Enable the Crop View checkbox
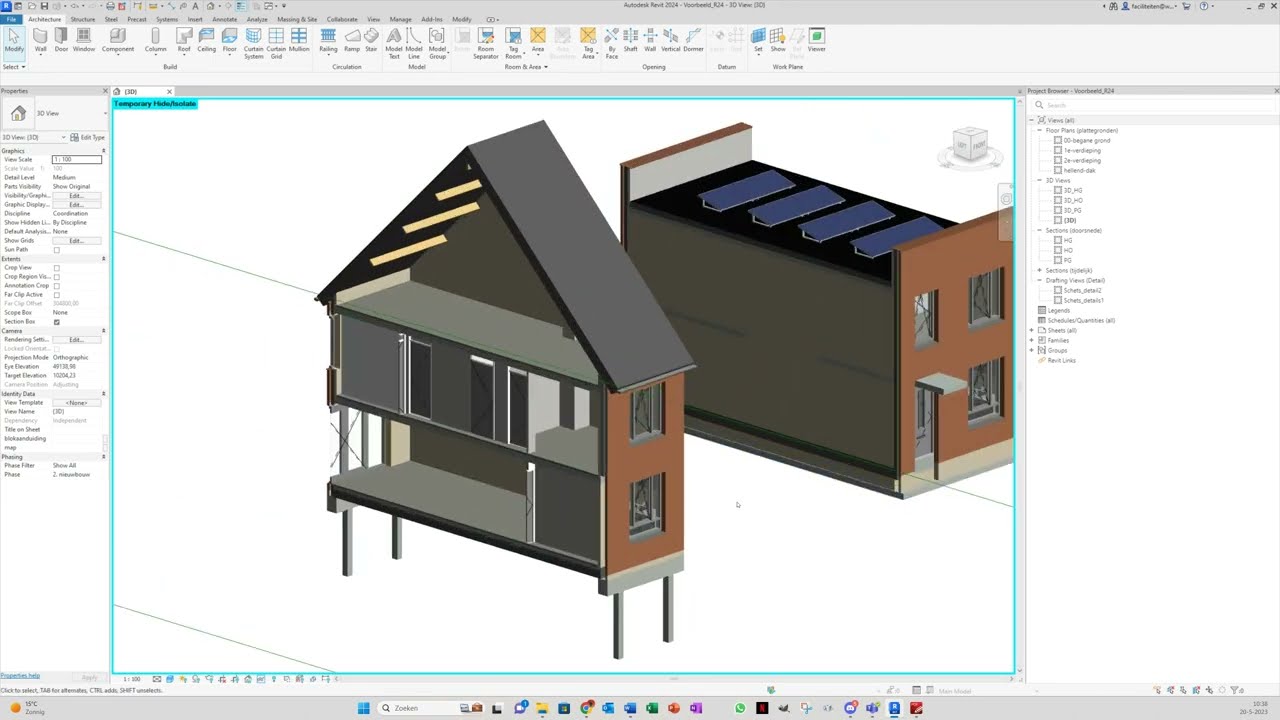 (56, 268)
